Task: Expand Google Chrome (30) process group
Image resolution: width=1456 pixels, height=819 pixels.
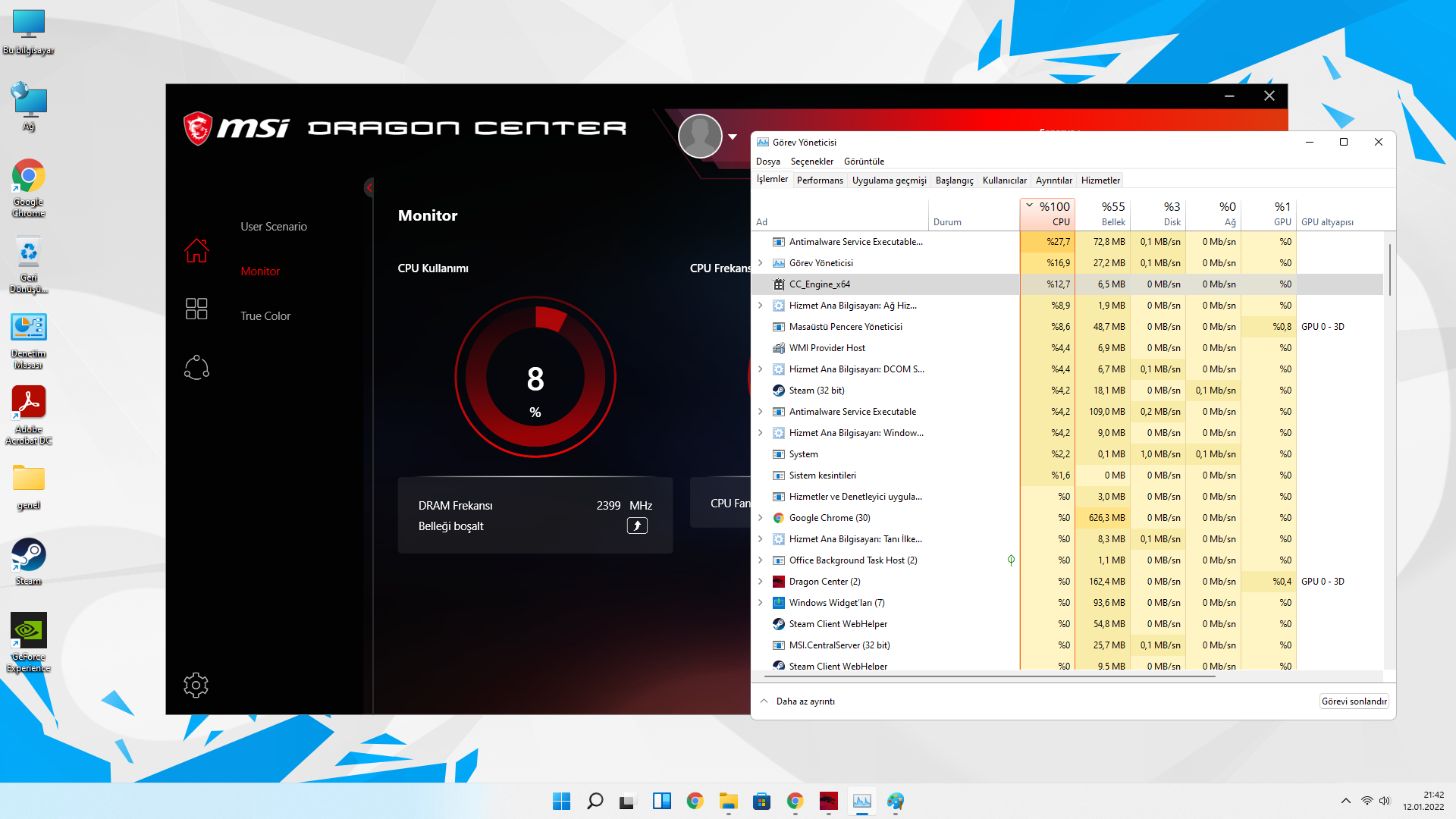Action: (x=761, y=518)
